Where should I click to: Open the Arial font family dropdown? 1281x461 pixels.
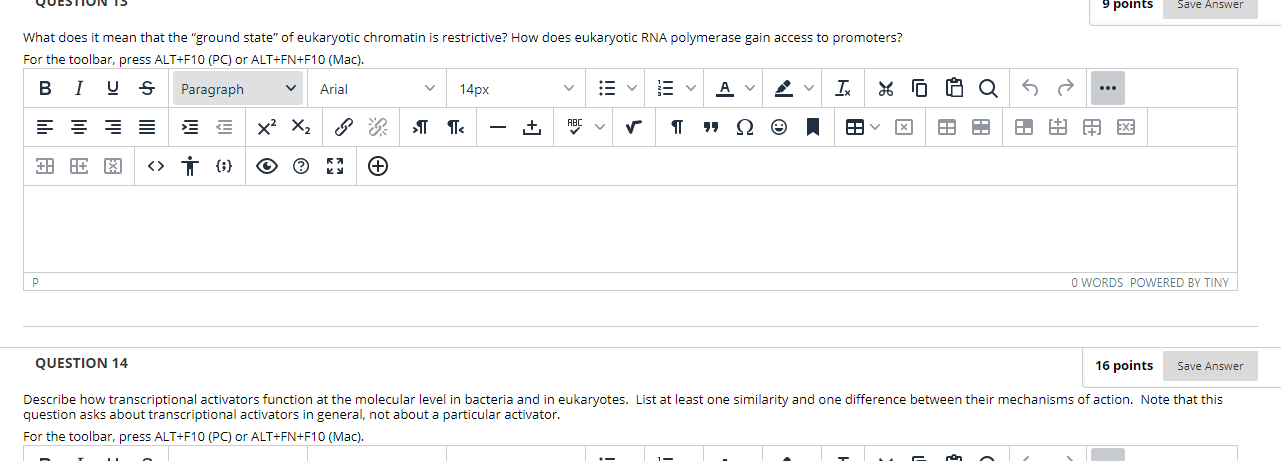click(x=377, y=89)
